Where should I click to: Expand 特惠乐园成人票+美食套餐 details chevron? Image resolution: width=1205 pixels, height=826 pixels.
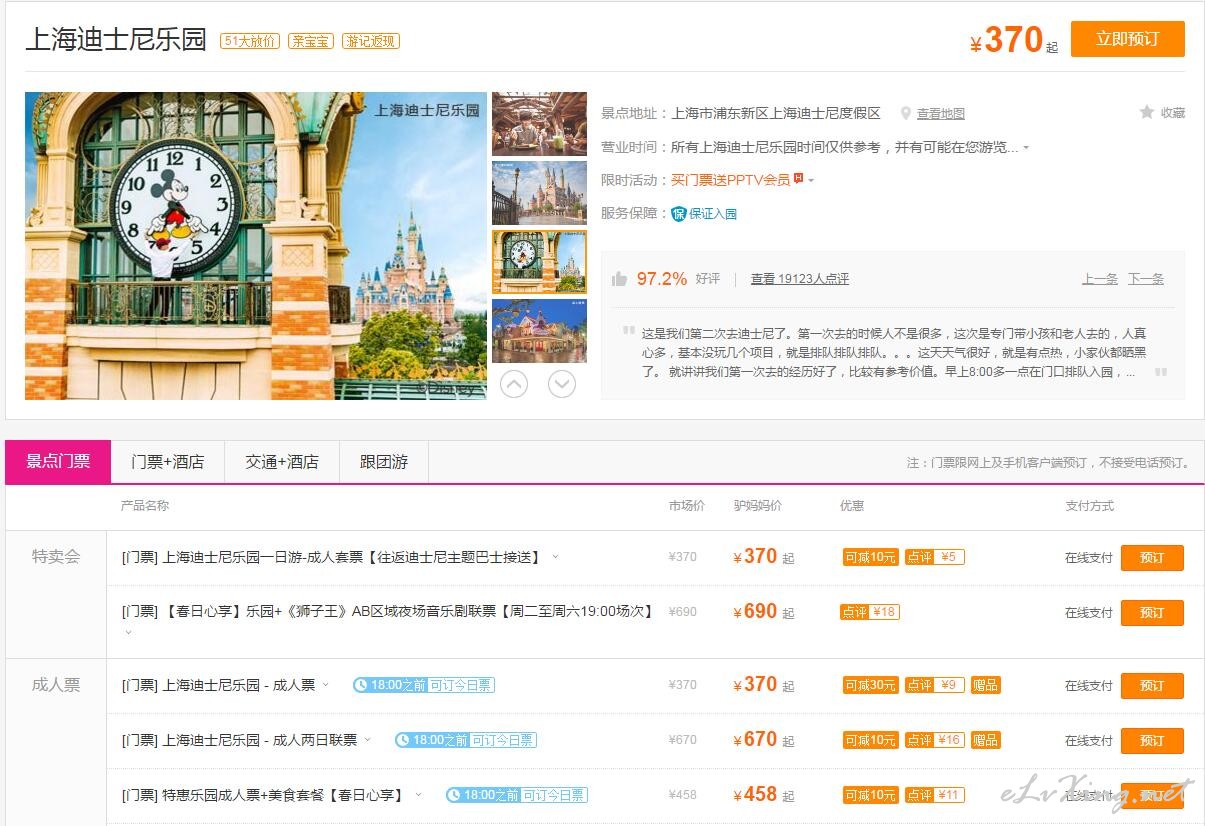(x=419, y=795)
